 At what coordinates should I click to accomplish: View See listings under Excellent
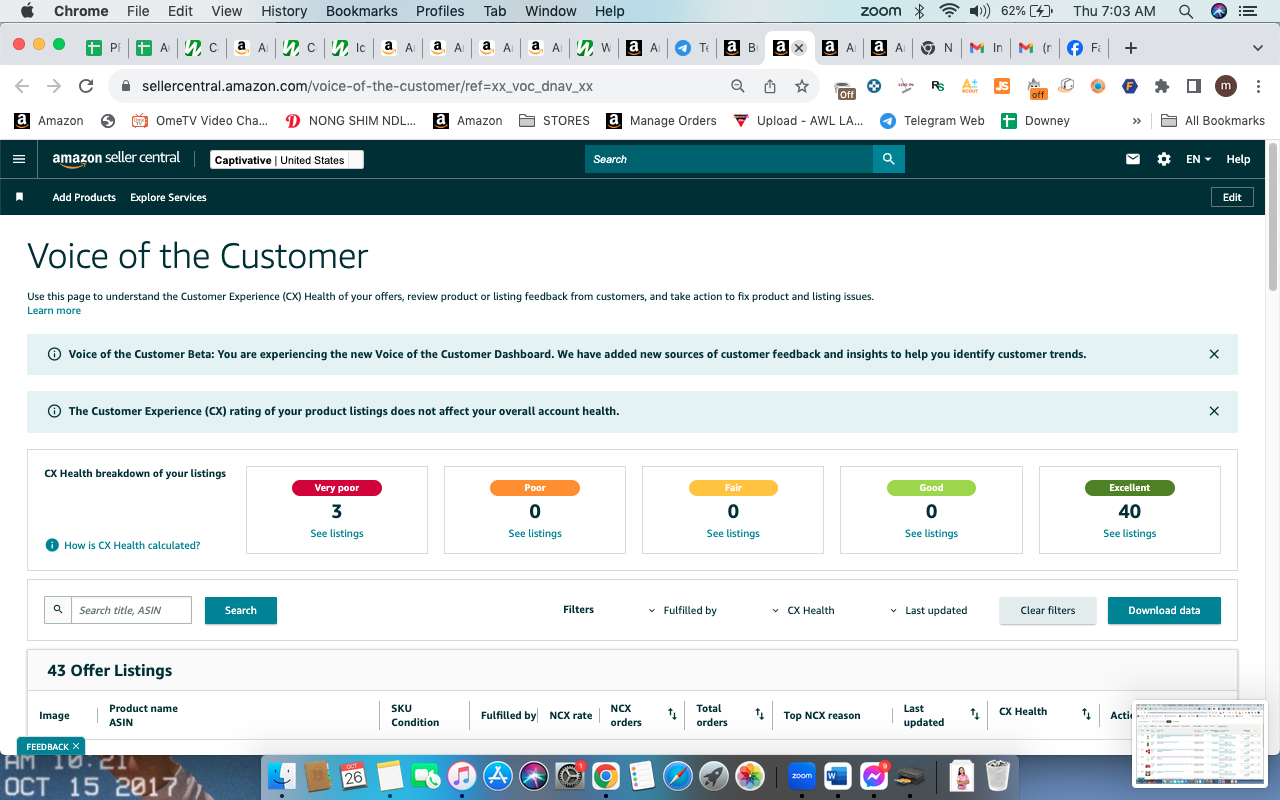[x=1130, y=533]
